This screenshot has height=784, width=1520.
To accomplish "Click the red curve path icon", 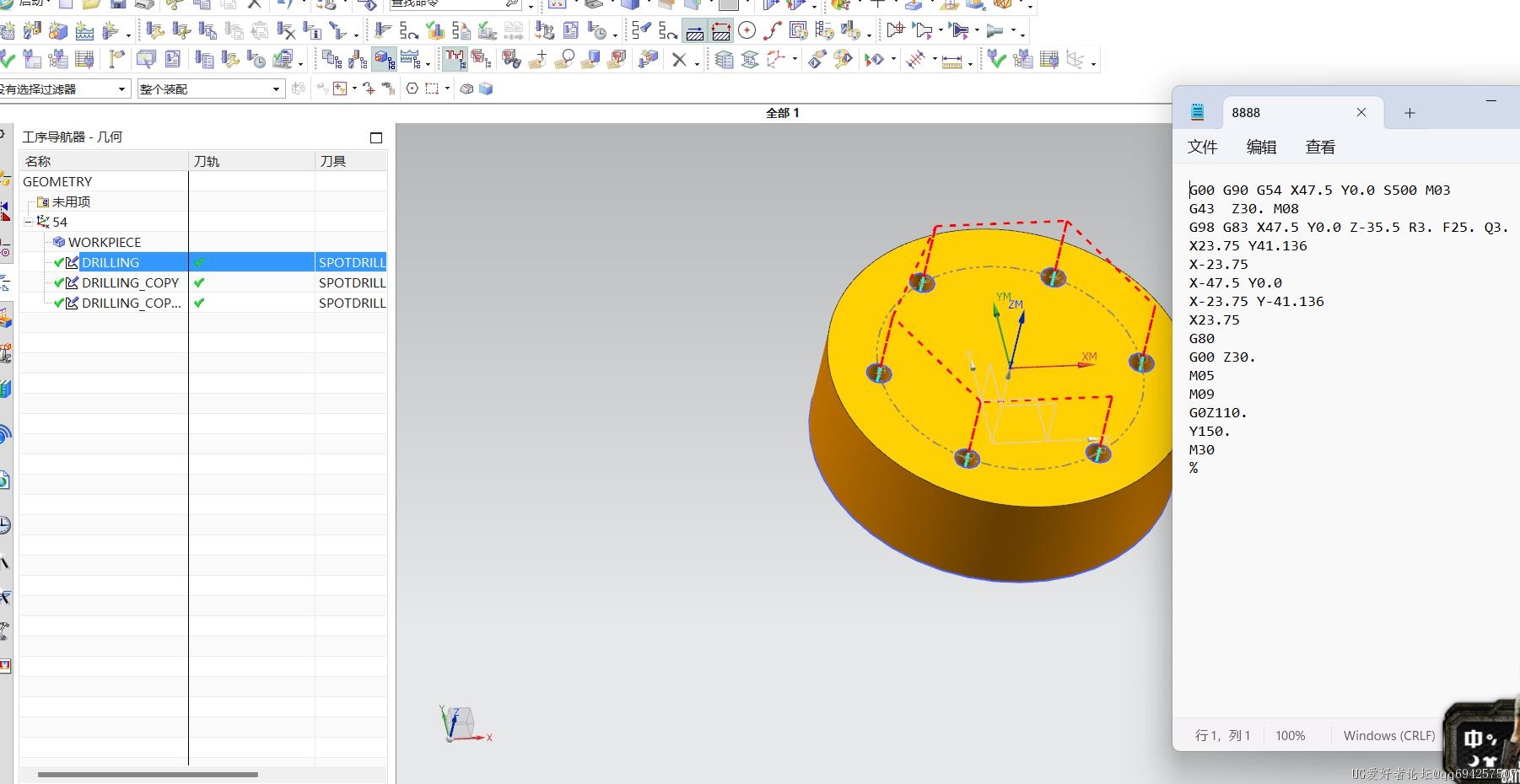I will (772, 31).
